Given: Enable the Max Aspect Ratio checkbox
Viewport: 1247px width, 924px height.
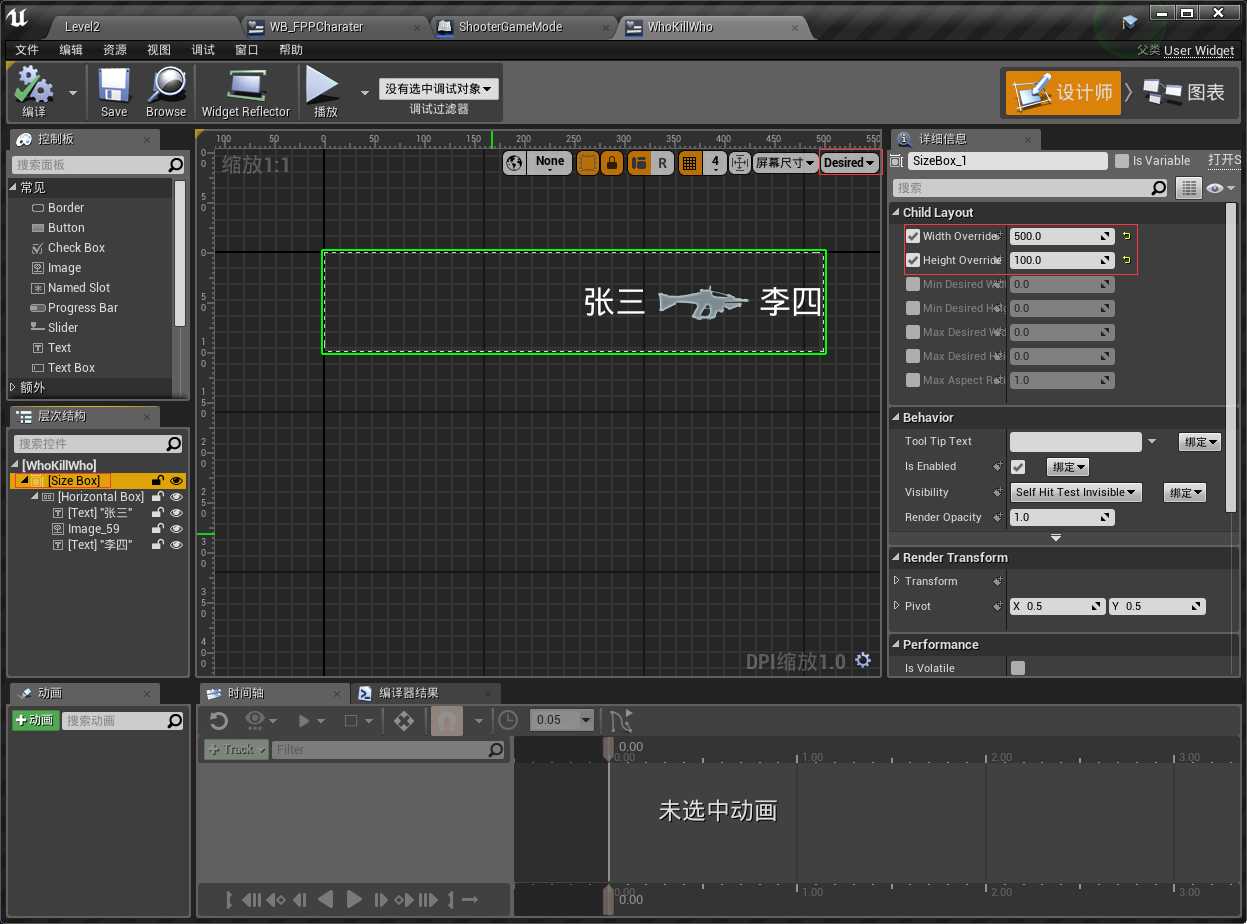Looking at the screenshot, I should click(913, 380).
